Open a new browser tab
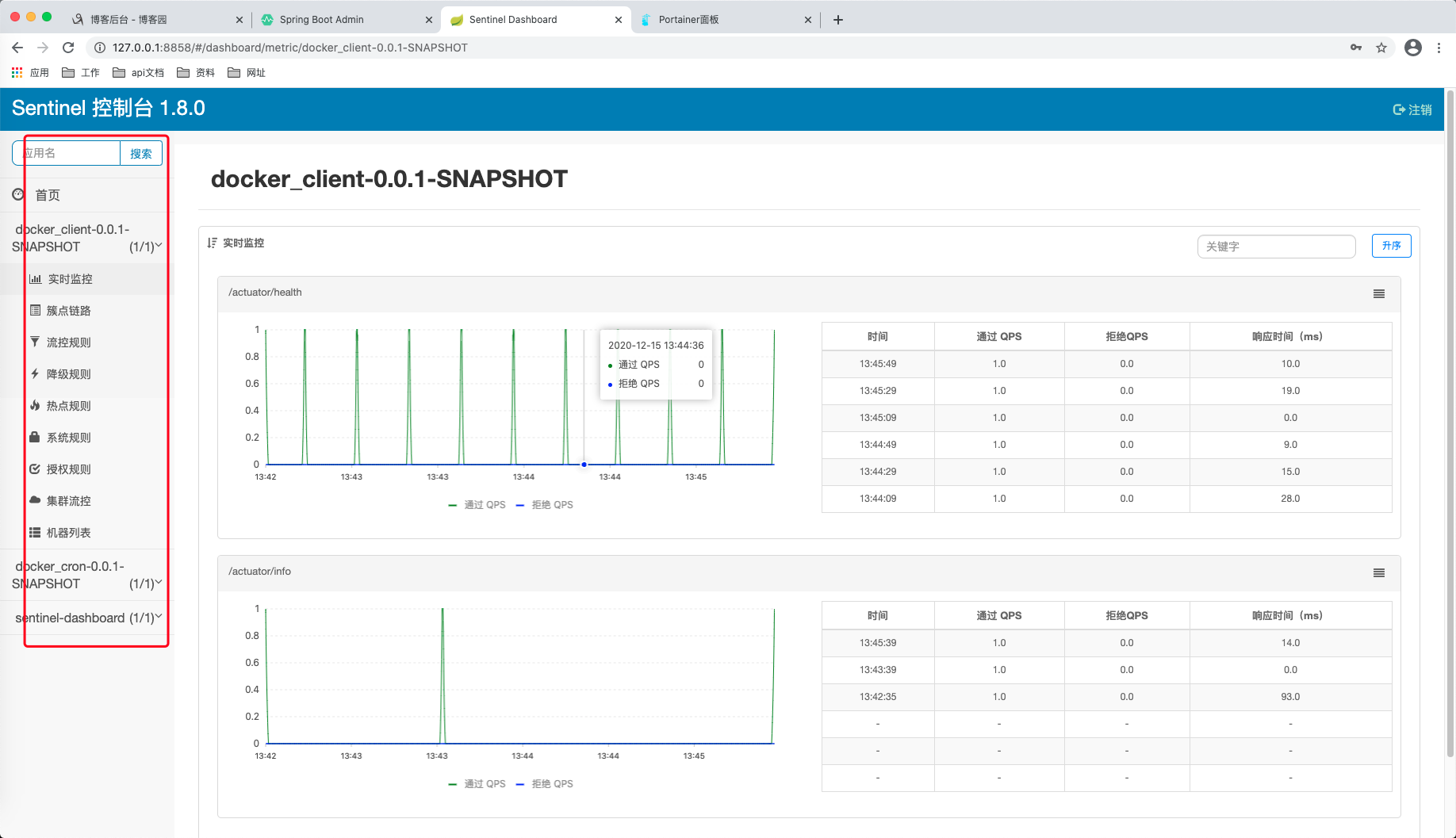 [838, 20]
